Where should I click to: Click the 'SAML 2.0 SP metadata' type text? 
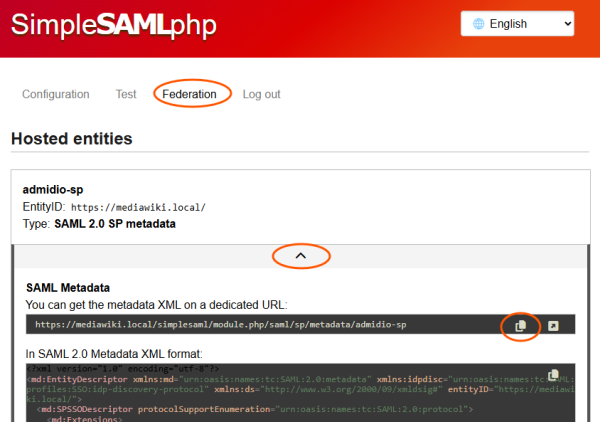pyautogui.click(x=115, y=224)
